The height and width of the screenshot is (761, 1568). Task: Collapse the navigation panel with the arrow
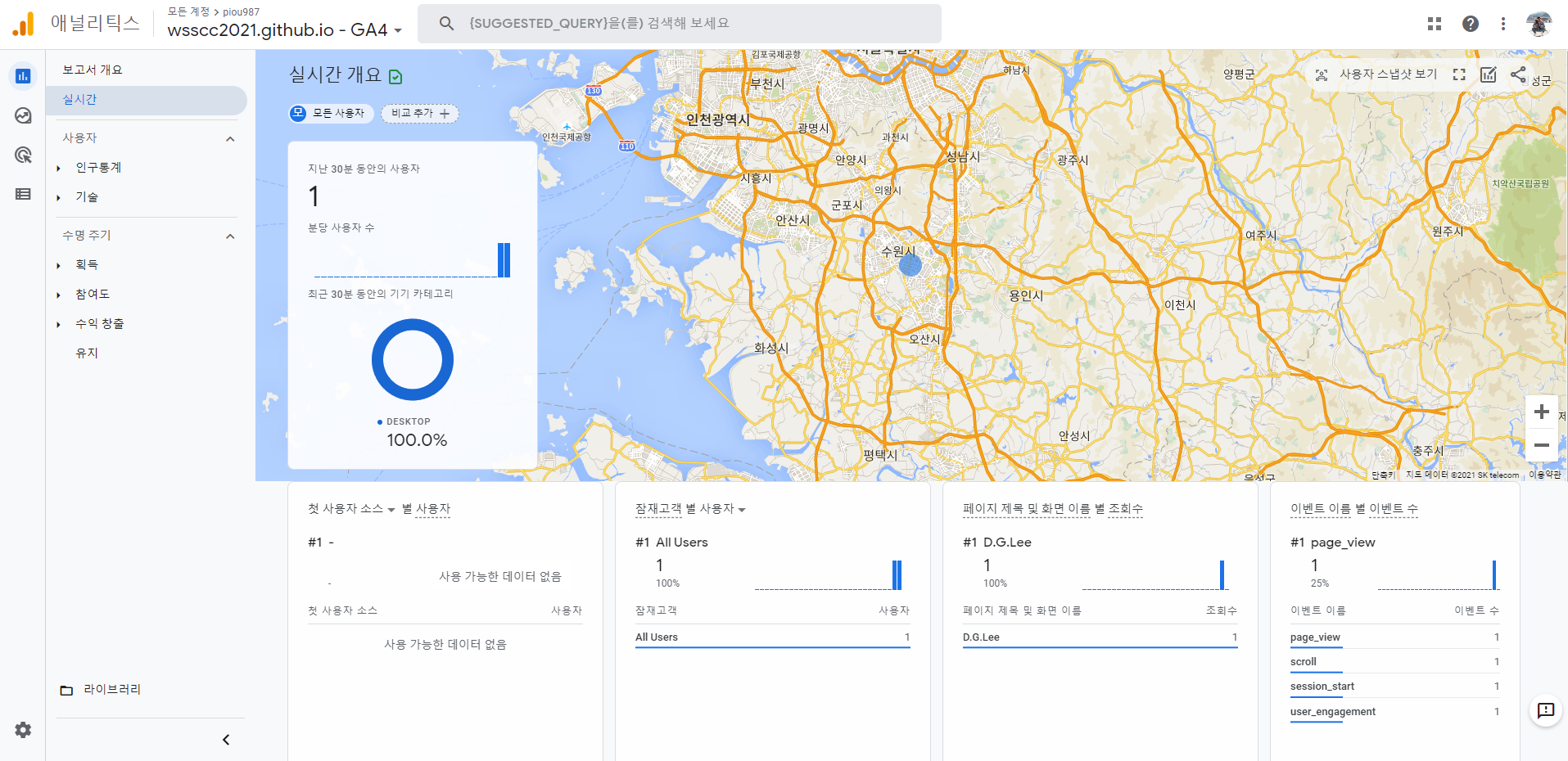[x=226, y=739]
